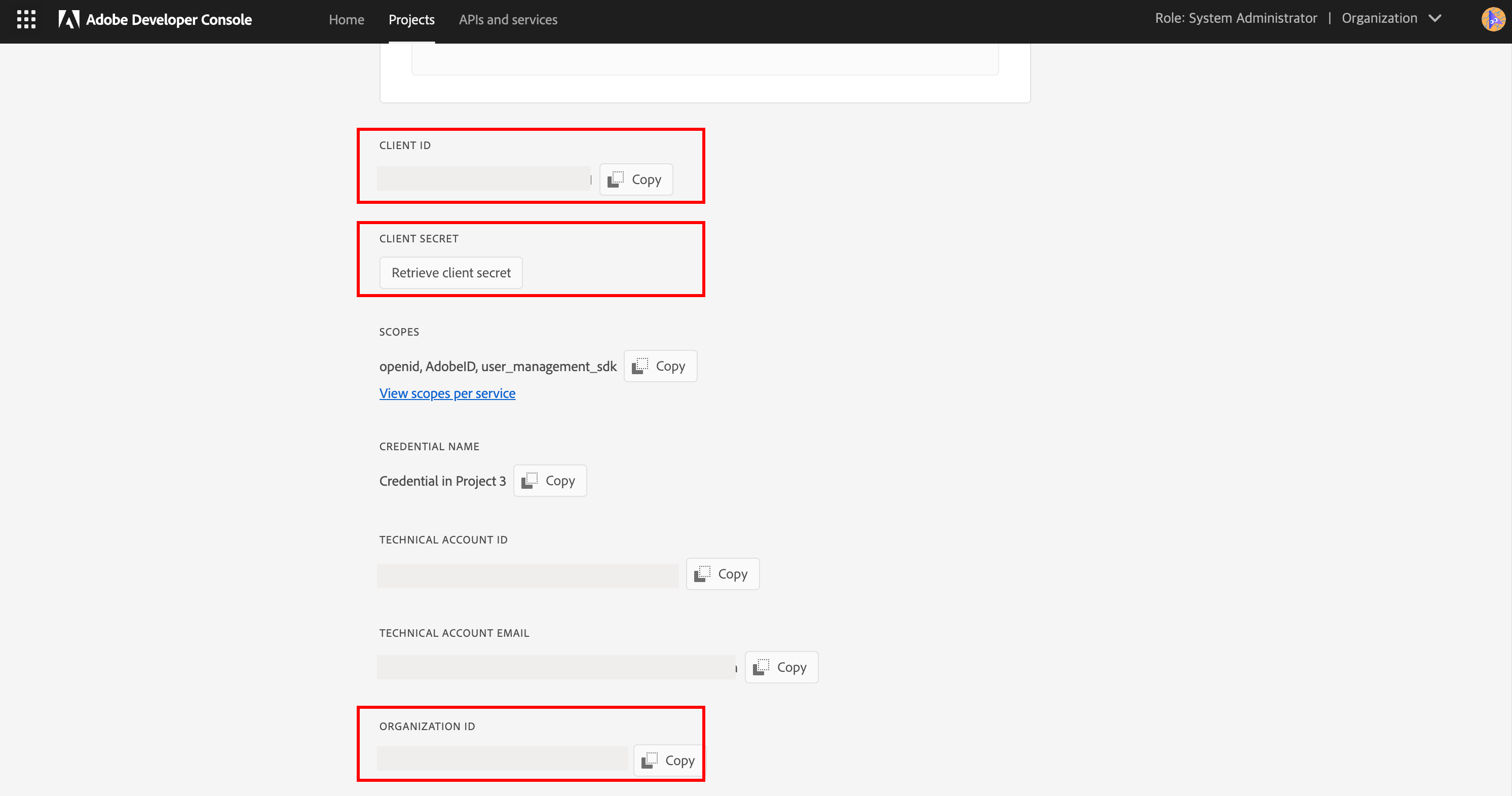Click the Copy icon beside Technical Account Email
Image resolution: width=1512 pixels, height=796 pixels.
(781, 667)
